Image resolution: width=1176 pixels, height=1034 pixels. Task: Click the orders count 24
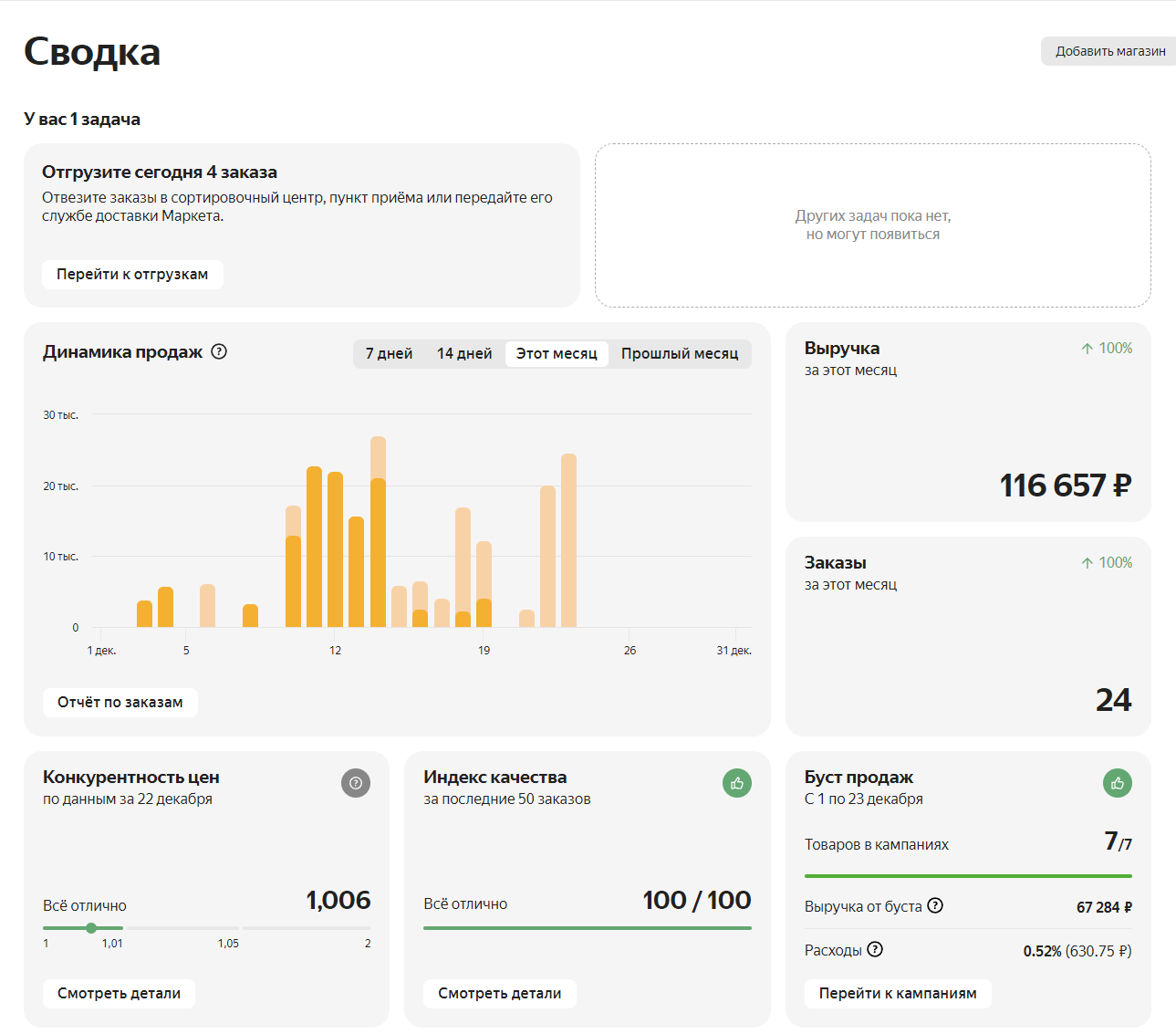(1114, 700)
